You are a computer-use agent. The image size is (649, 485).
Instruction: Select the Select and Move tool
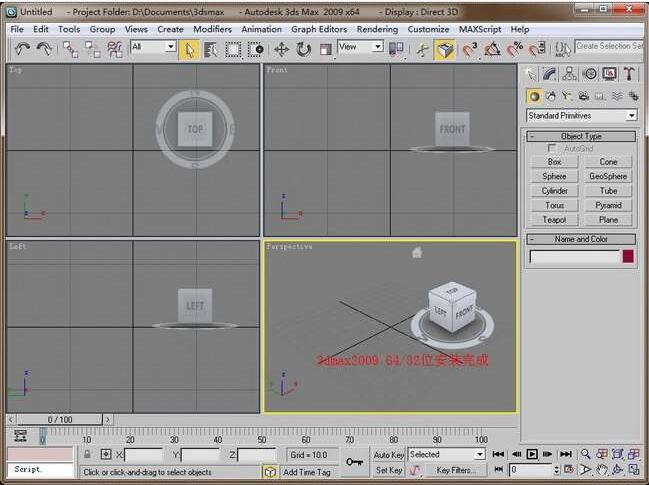tap(281, 48)
